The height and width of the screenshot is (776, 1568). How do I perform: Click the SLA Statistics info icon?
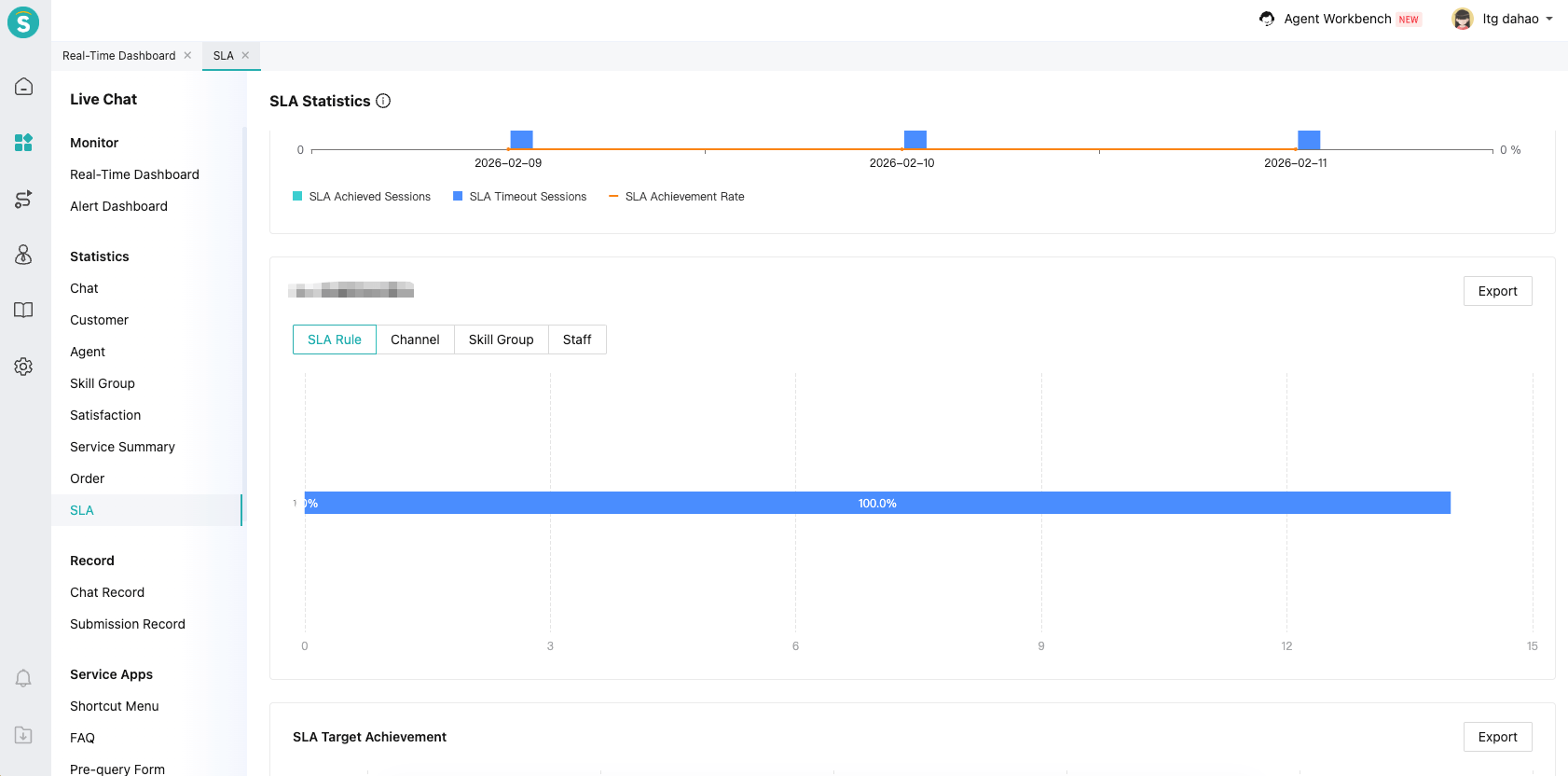383,101
